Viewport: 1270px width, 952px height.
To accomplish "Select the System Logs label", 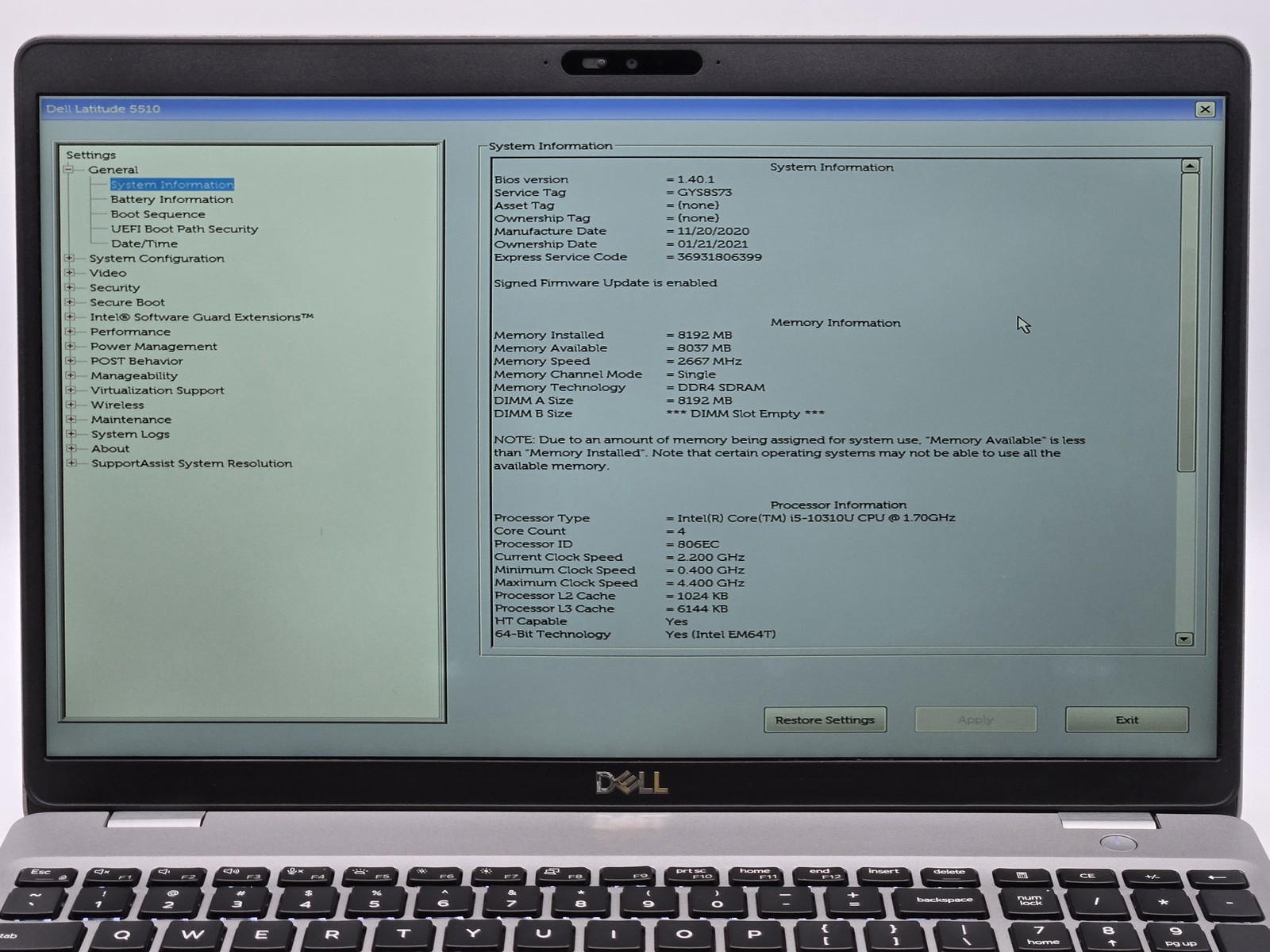I will 130,434.
